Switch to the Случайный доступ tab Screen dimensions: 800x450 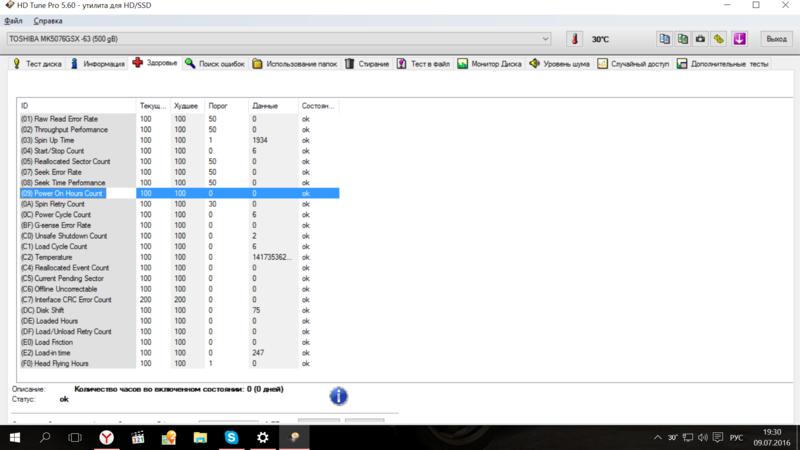pos(633,64)
